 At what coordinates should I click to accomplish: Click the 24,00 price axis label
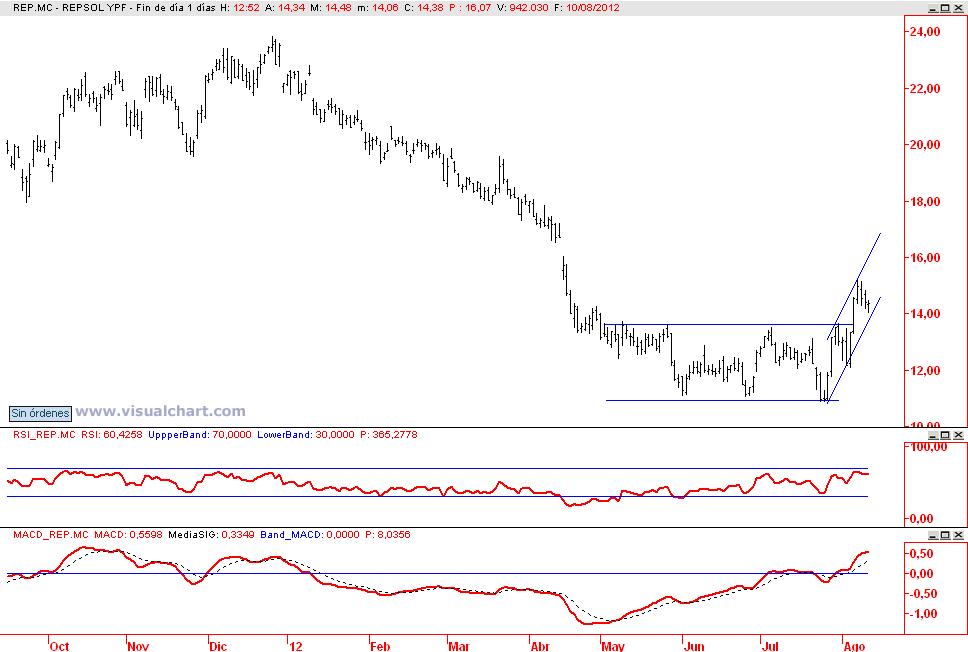tap(925, 32)
